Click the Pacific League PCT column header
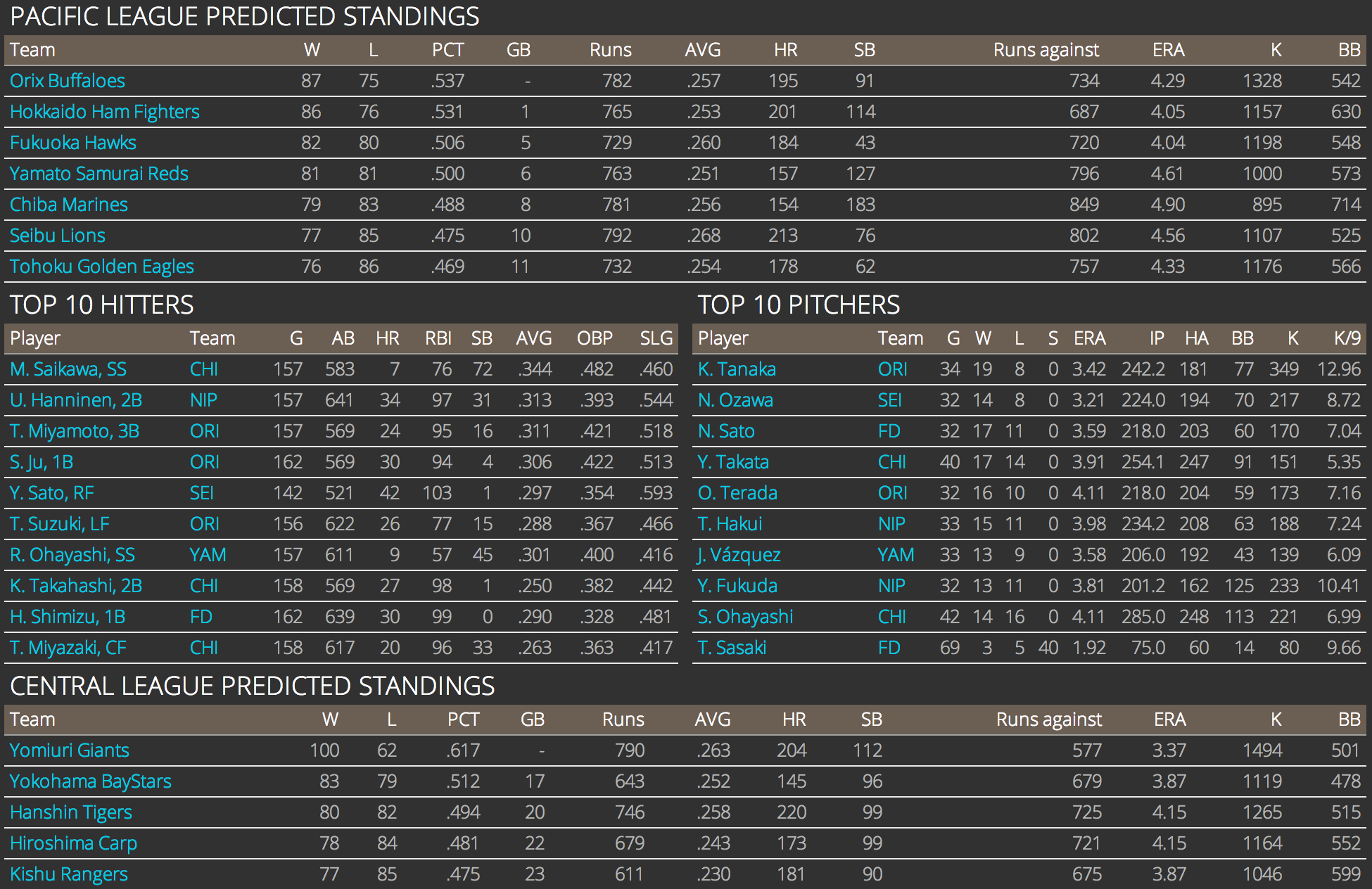The image size is (1372, 889). click(447, 50)
